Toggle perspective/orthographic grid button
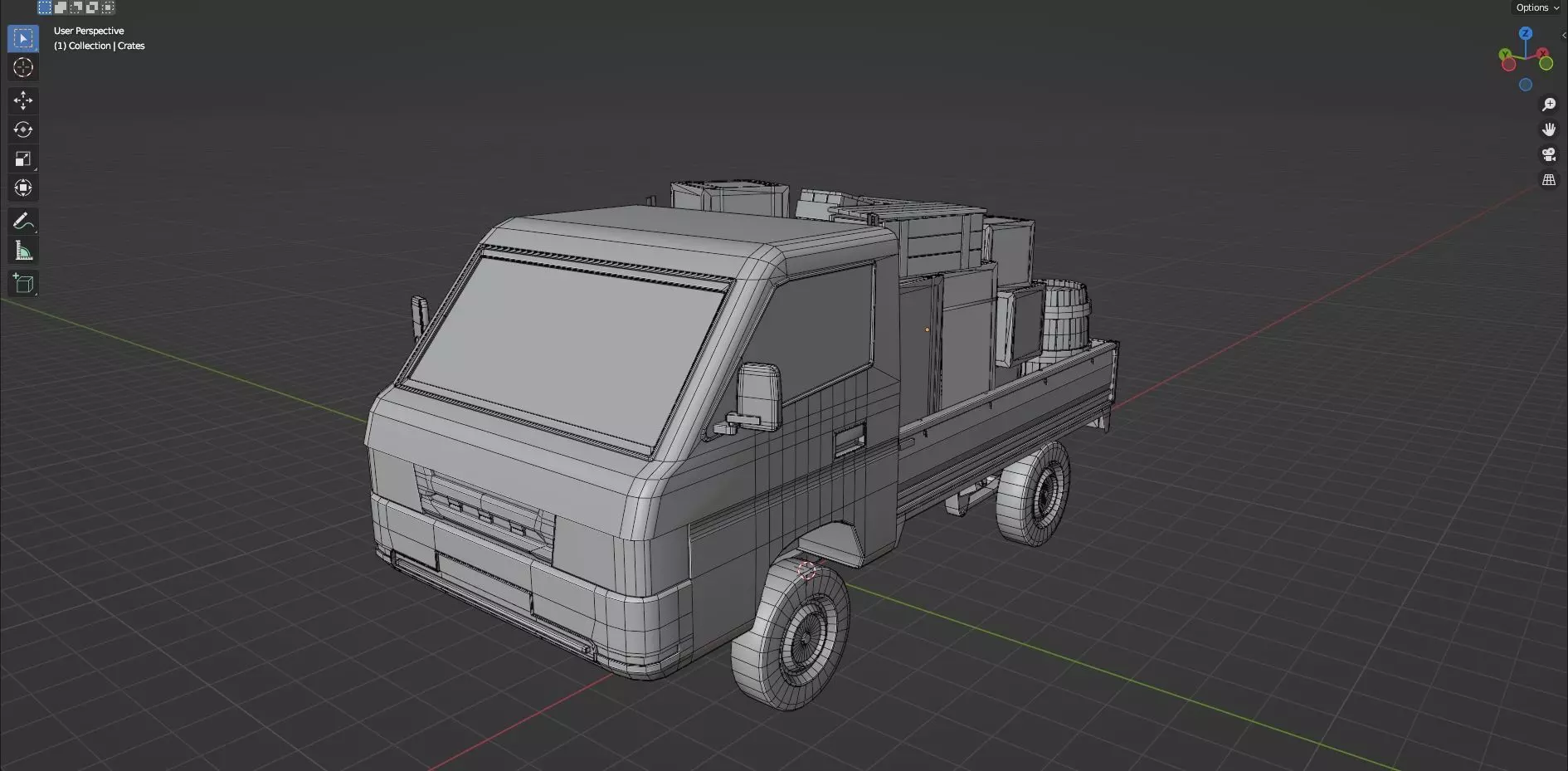 [x=1548, y=179]
